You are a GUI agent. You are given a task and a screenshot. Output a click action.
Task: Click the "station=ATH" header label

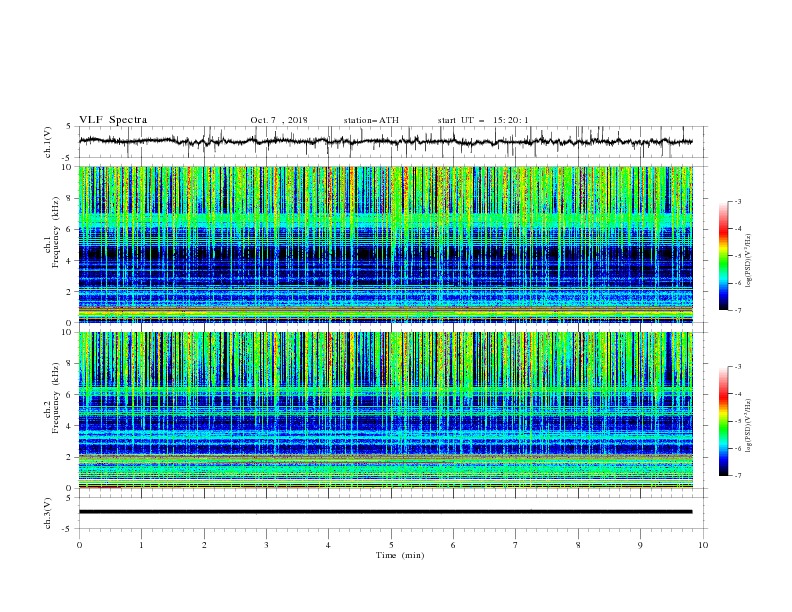tap(371, 120)
